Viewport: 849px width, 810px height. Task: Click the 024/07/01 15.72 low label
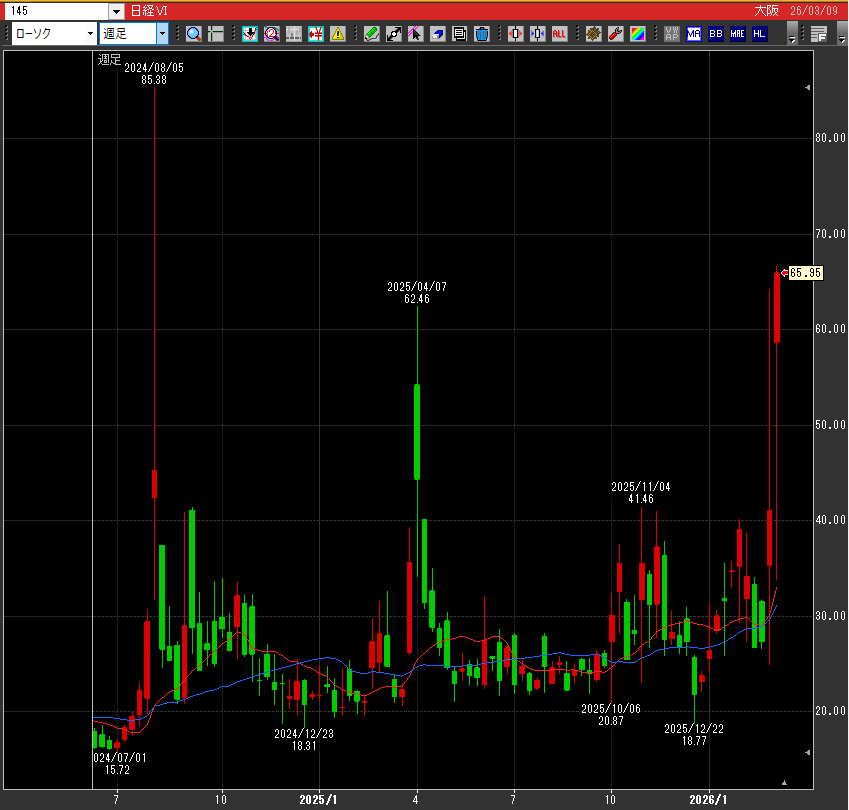[120, 763]
